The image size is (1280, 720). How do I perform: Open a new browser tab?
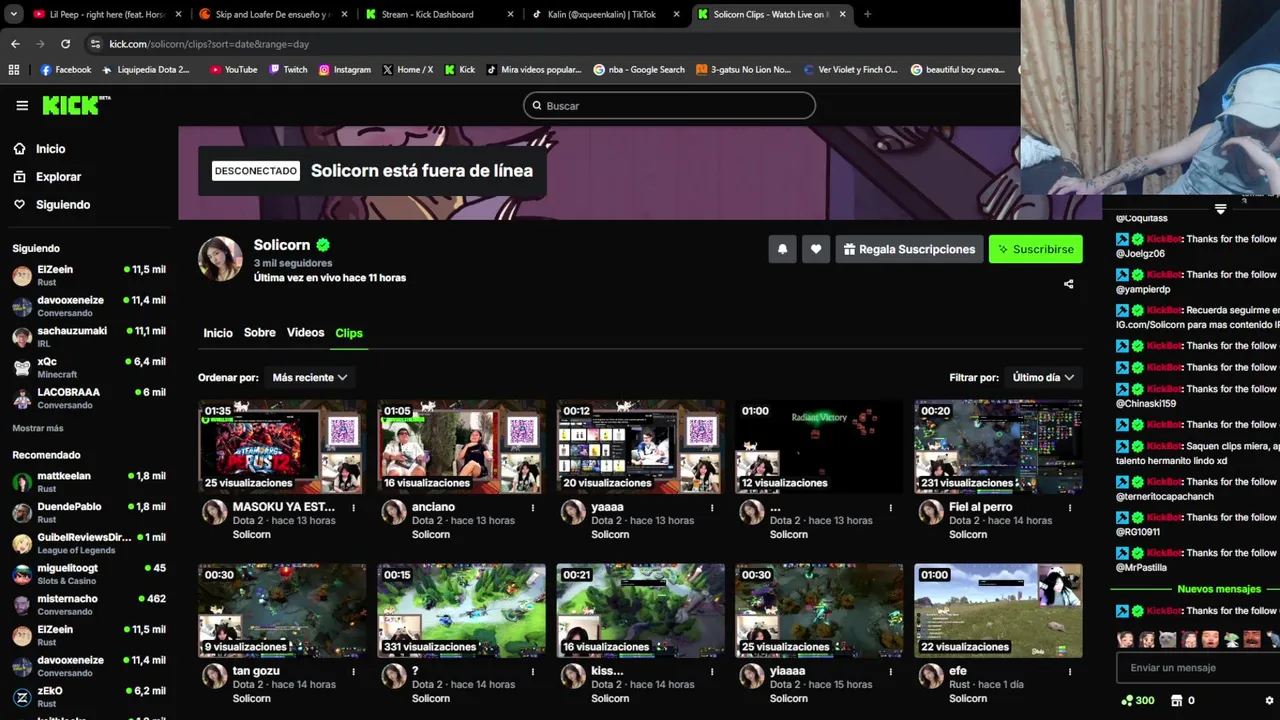click(x=867, y=14)
